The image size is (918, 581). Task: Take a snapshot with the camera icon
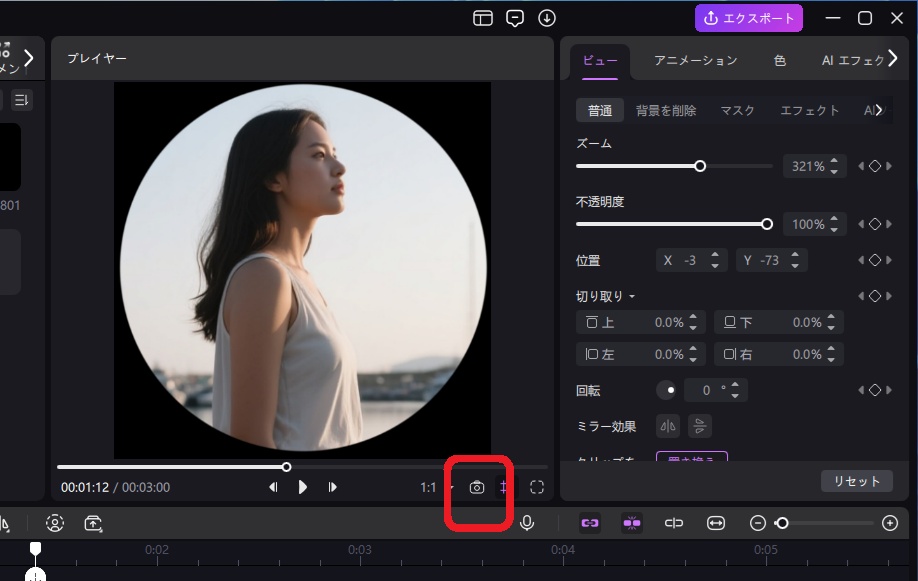tap(479, 487)
